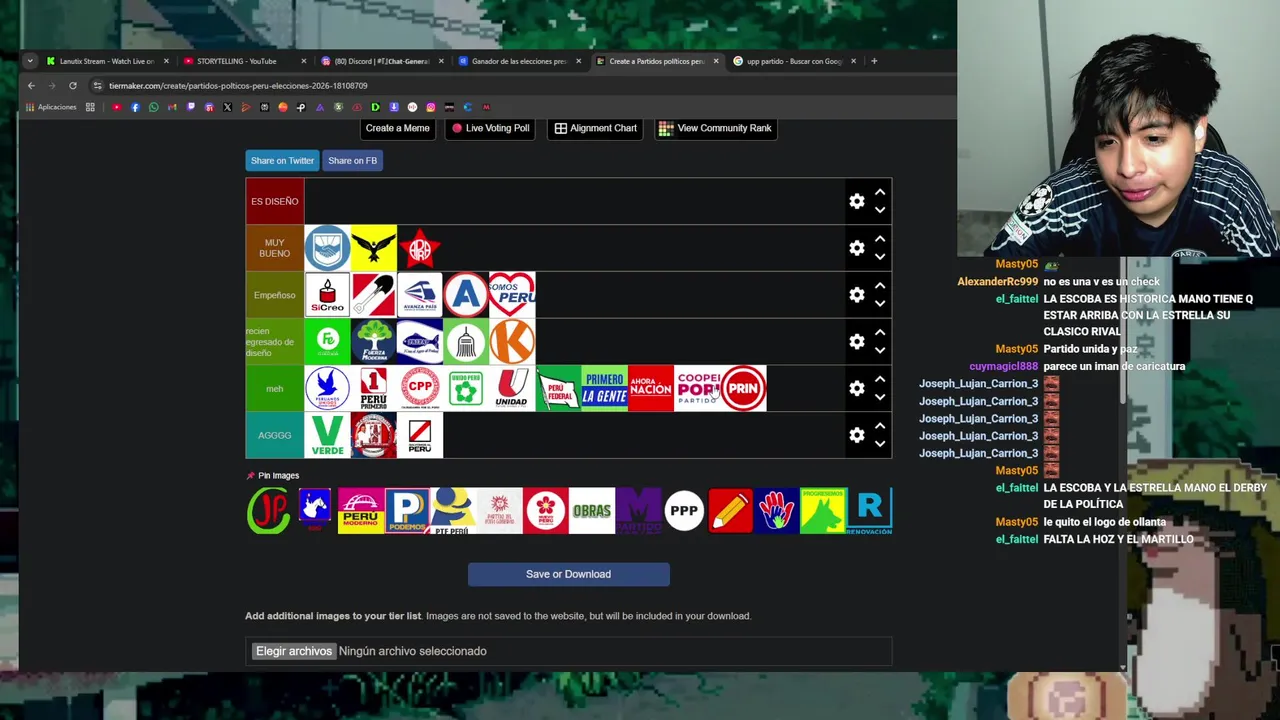This screenshot has height=720, width=1280.
Task: Move MUY BUENO tier up with arrow
Action: [880, 239]
